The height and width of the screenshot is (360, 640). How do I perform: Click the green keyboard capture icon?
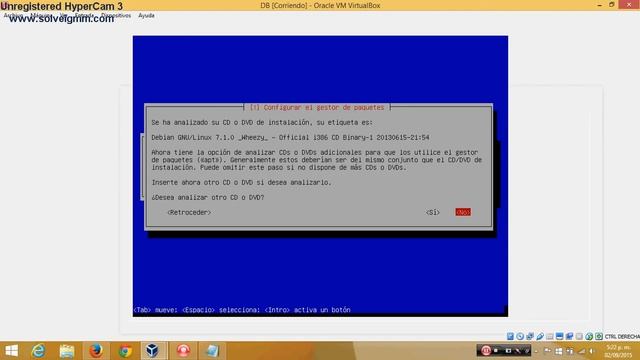(x=599, y=336)
